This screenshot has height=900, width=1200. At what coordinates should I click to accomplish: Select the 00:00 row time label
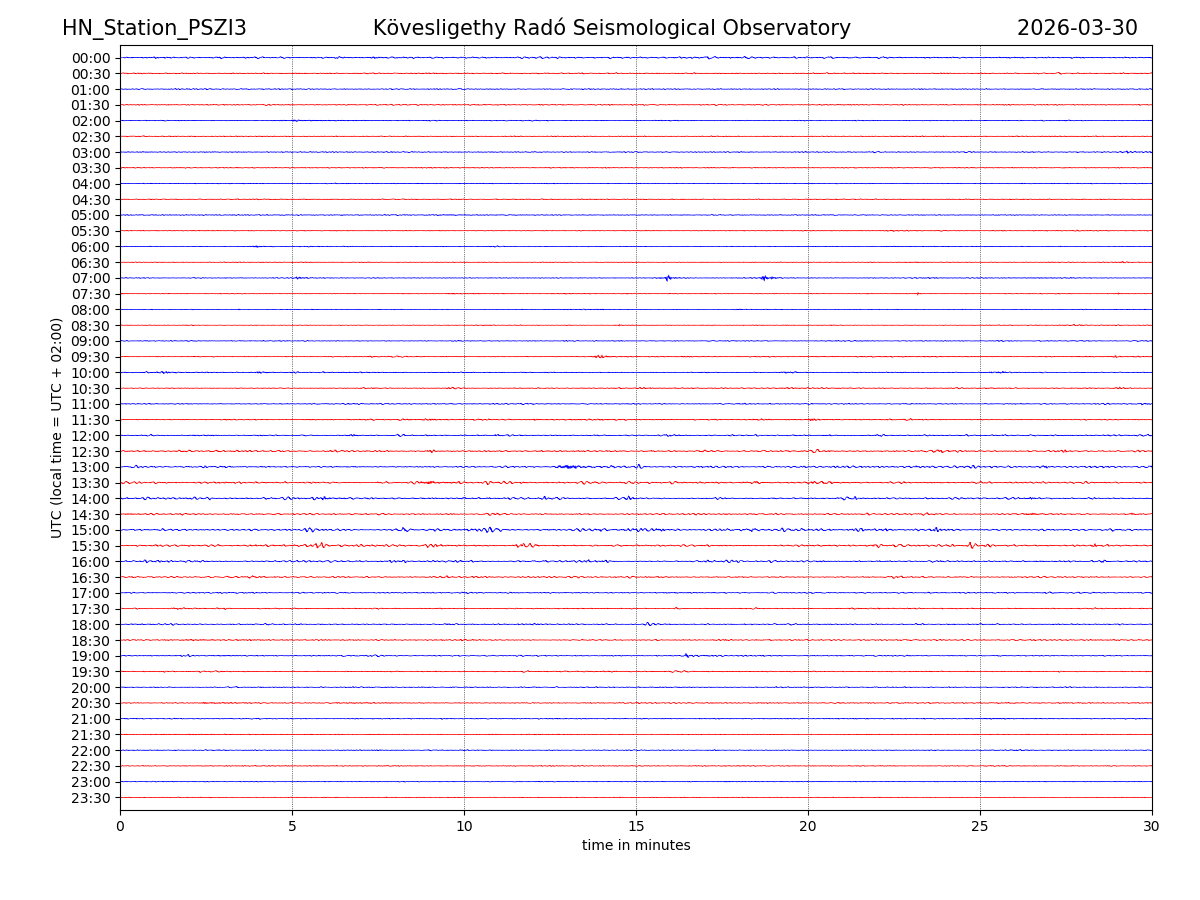click(91, 58)
